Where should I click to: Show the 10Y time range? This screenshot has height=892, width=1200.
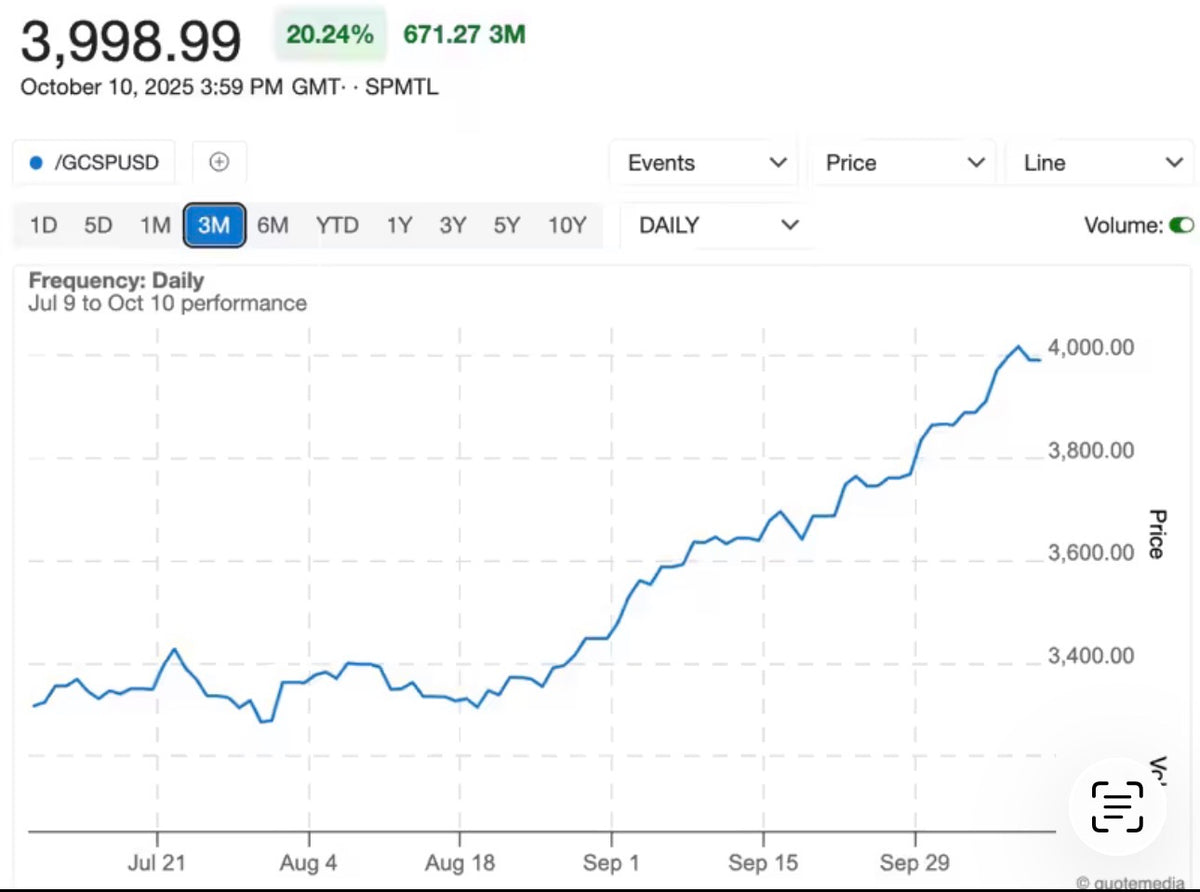566,225
